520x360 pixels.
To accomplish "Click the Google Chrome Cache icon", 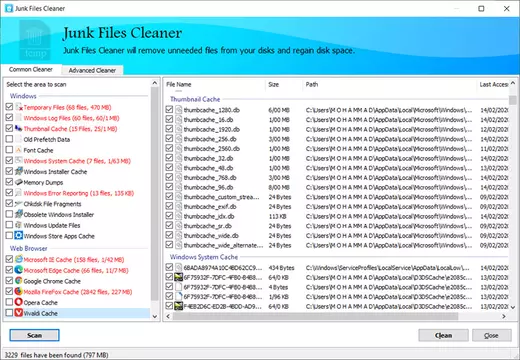I will coord(19,281).
